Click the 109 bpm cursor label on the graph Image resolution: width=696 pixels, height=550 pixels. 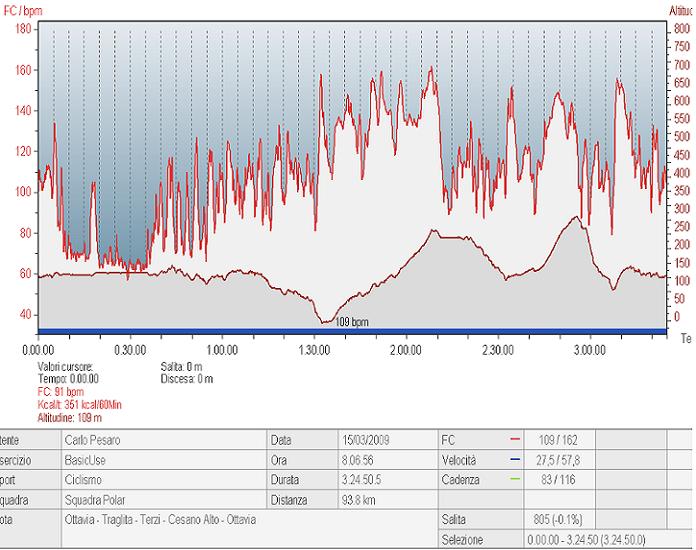point(351,322)
